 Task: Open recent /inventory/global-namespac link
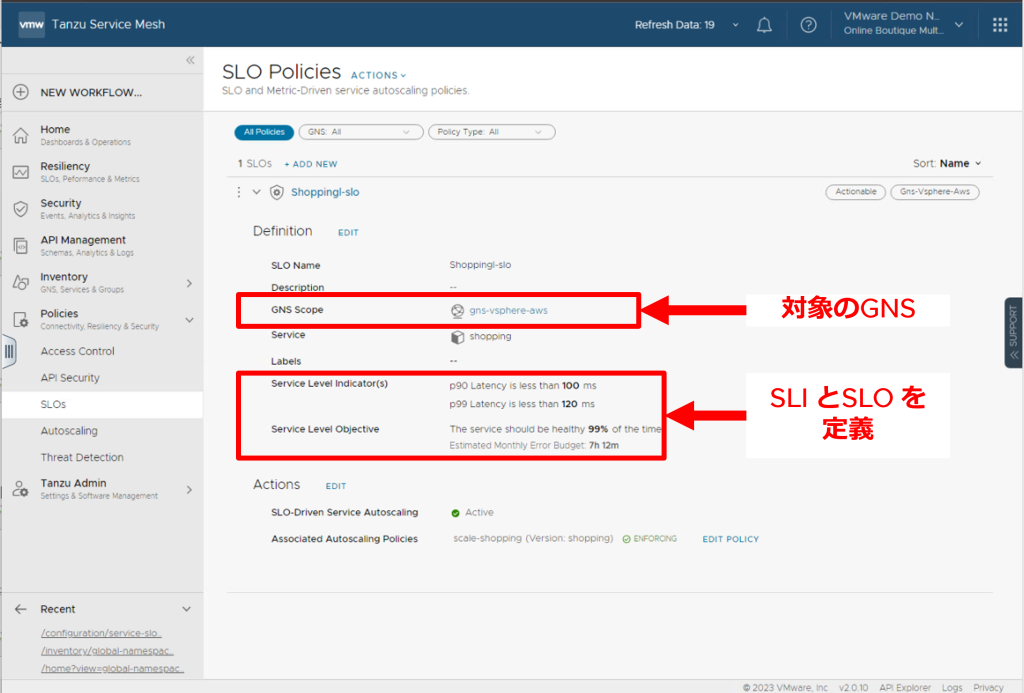point(107,651)
